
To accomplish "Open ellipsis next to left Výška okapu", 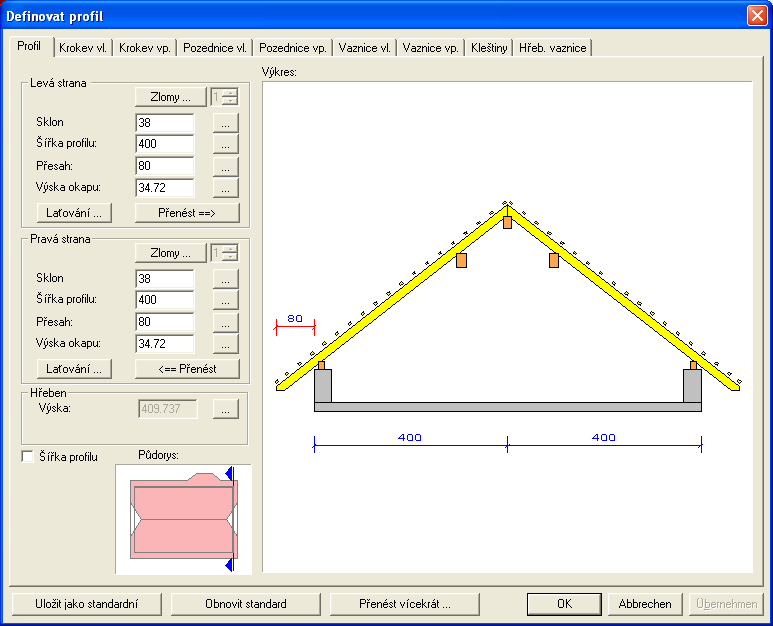I will (x=226, y=188).
